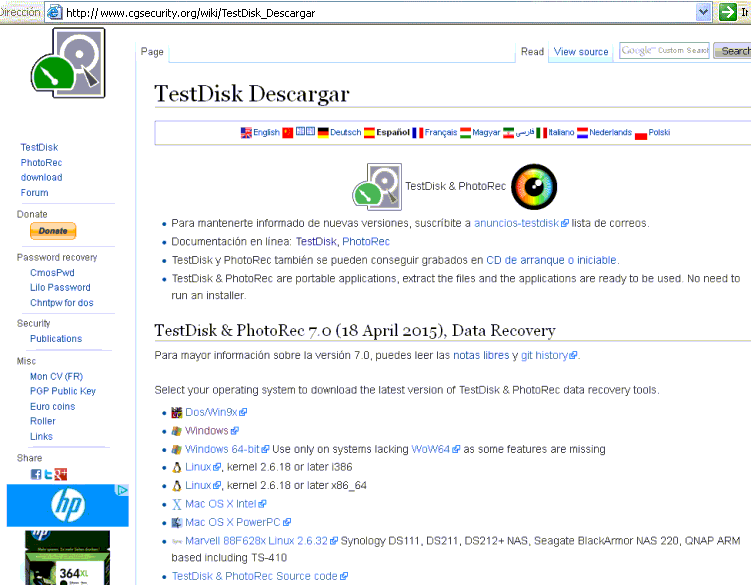Viewport: 751px width, 585px height.
Task: Click the Chinese flag language icon
Action: 287,133
